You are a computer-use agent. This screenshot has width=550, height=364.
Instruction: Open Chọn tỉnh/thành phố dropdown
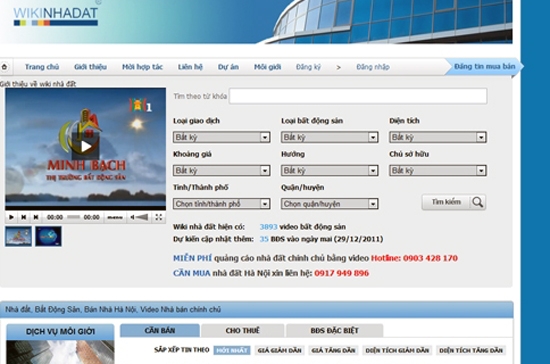coord(221,204)
